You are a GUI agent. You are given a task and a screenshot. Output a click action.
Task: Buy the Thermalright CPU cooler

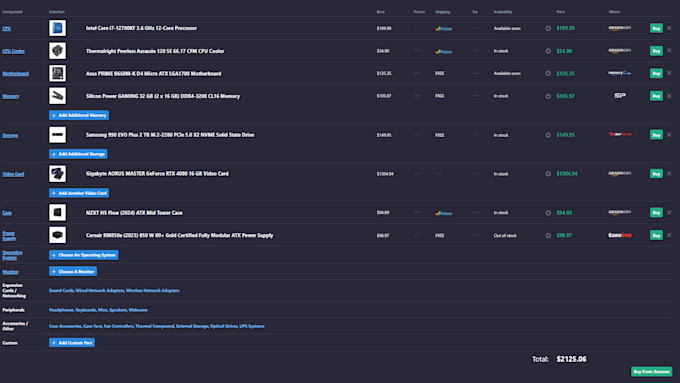[656, 51]
